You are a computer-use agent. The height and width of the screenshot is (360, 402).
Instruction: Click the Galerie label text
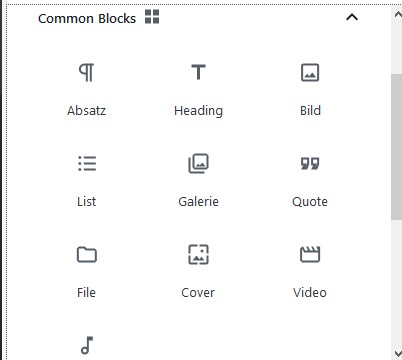point(198,202)
